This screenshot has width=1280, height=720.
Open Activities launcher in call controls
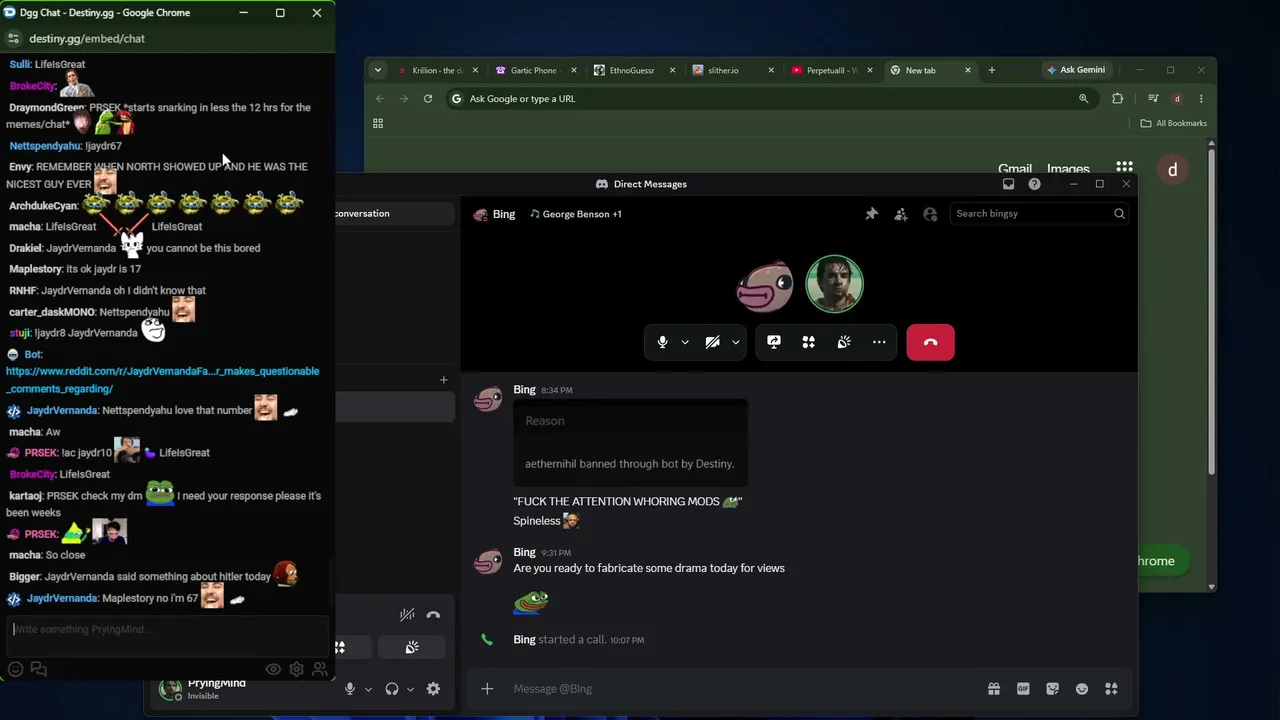pyautogui.click(x=809, y=342)
